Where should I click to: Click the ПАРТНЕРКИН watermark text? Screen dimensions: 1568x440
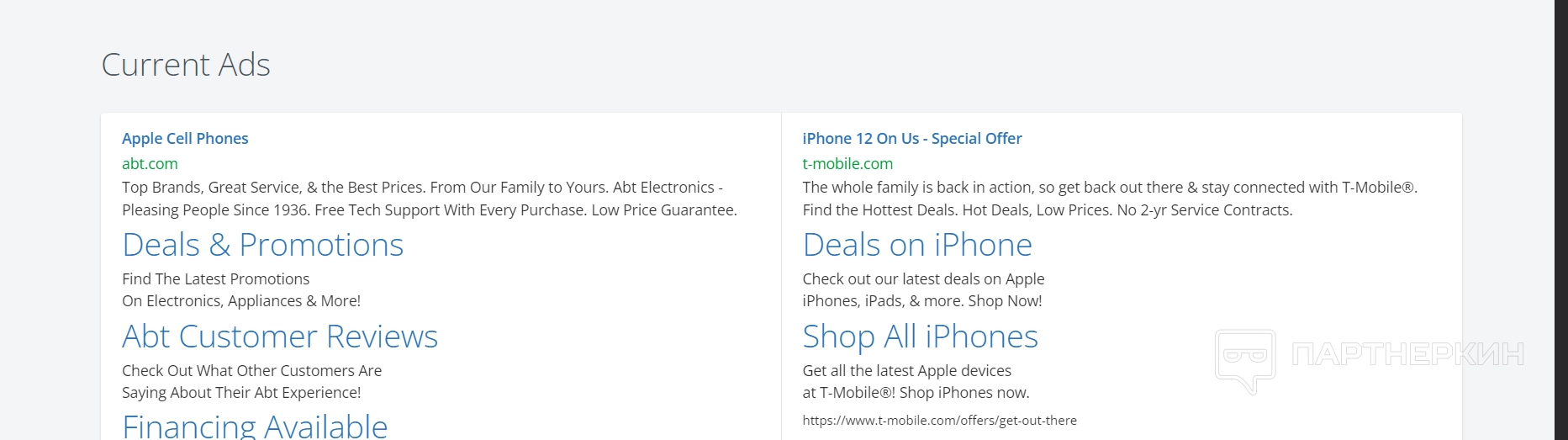1407,354
